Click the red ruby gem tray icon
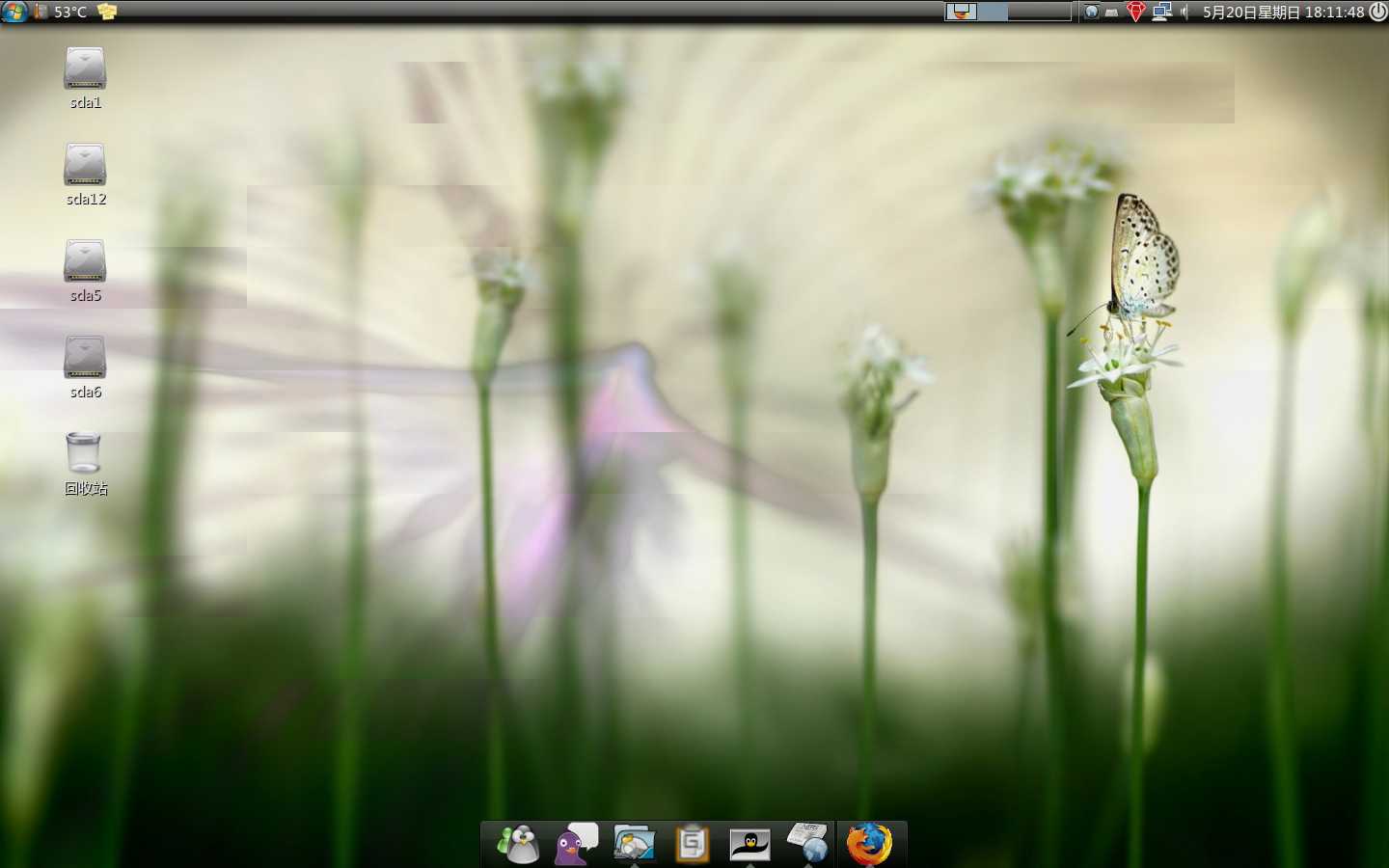The image size is (1389, 868). coord(1136,12)
